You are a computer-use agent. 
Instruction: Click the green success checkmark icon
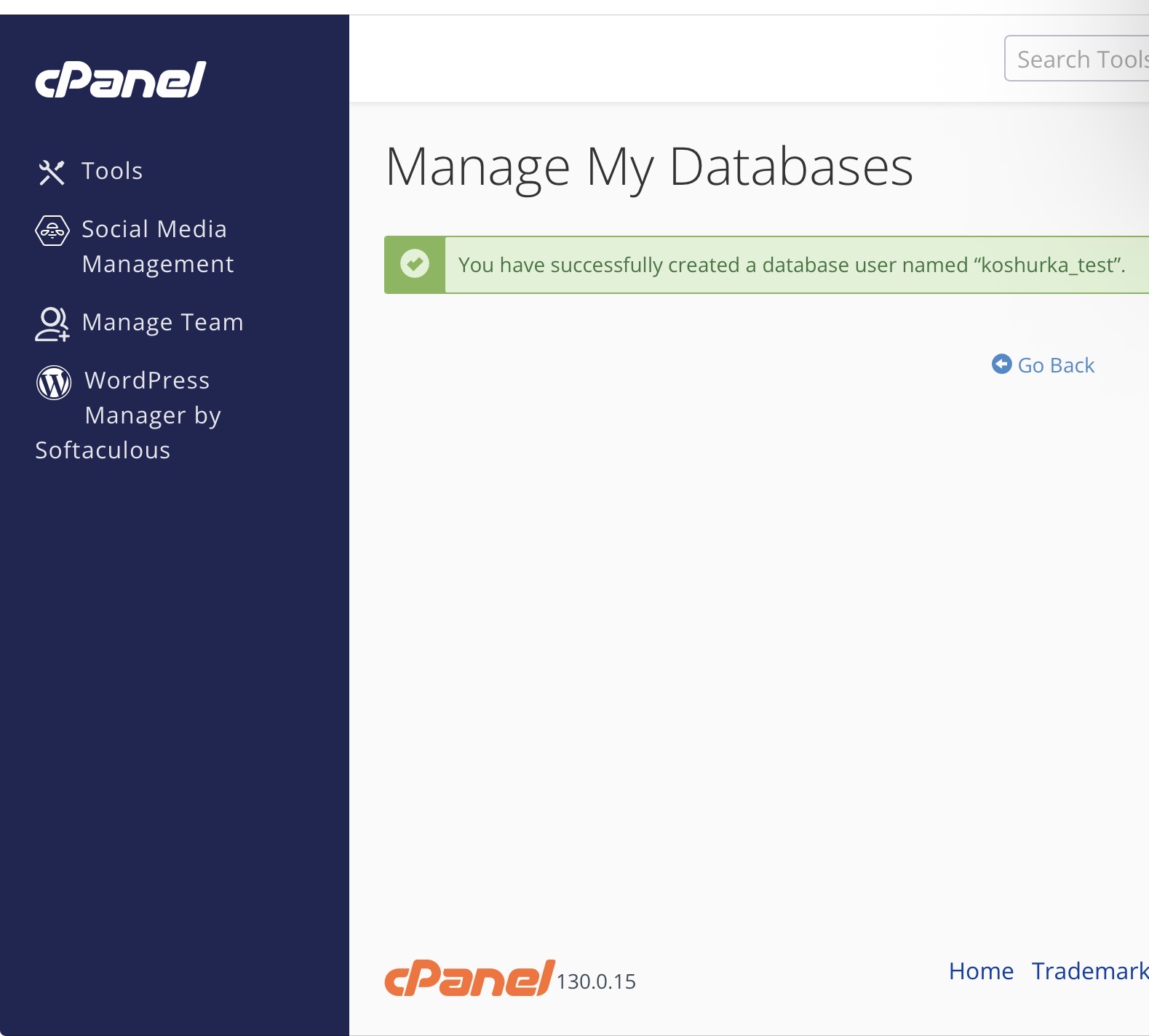tap(415, 264)
